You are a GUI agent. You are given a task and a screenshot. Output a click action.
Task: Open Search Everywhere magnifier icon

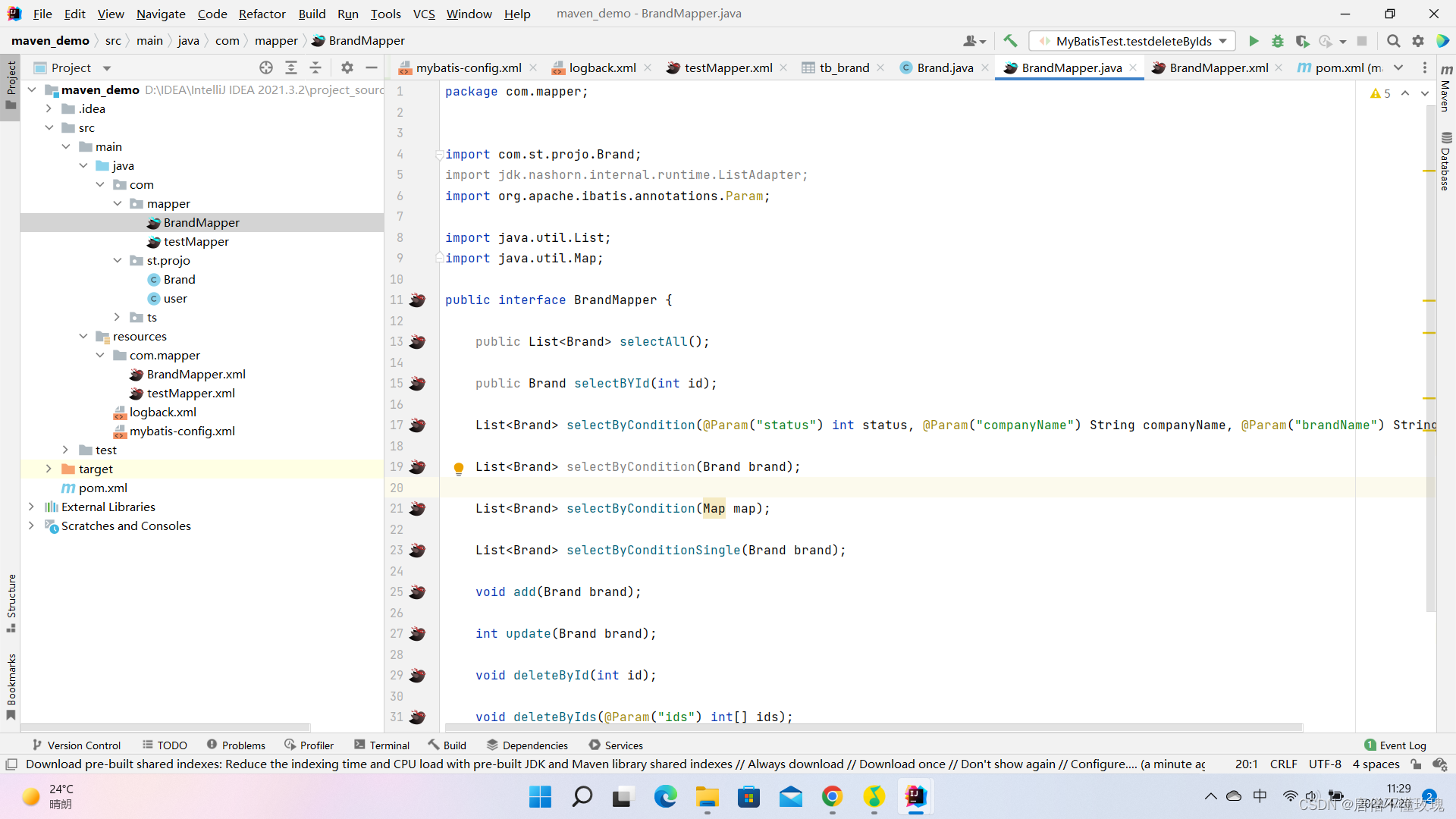click(1393, 41)
